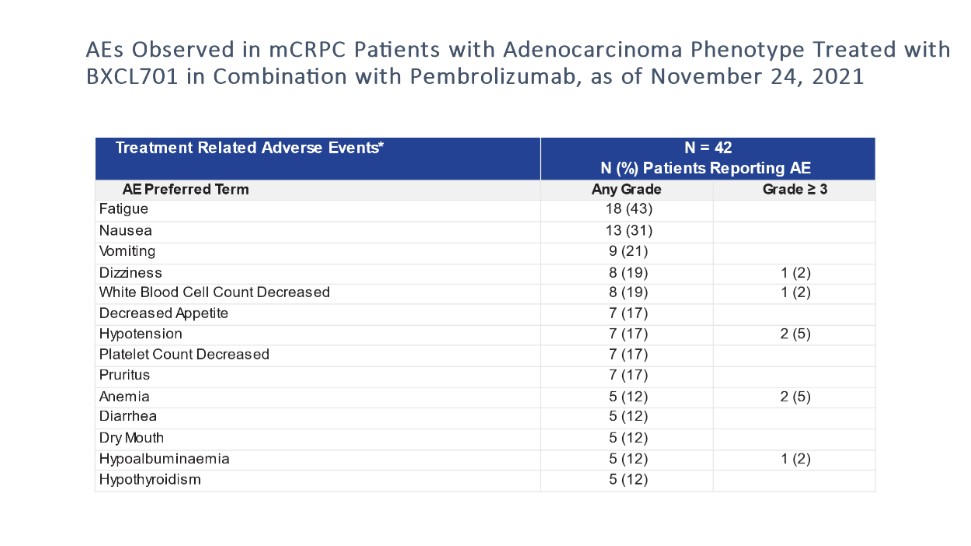Click the Dry Mouth row label
Viewport: 971px width, 546px height.
point(131,438)
